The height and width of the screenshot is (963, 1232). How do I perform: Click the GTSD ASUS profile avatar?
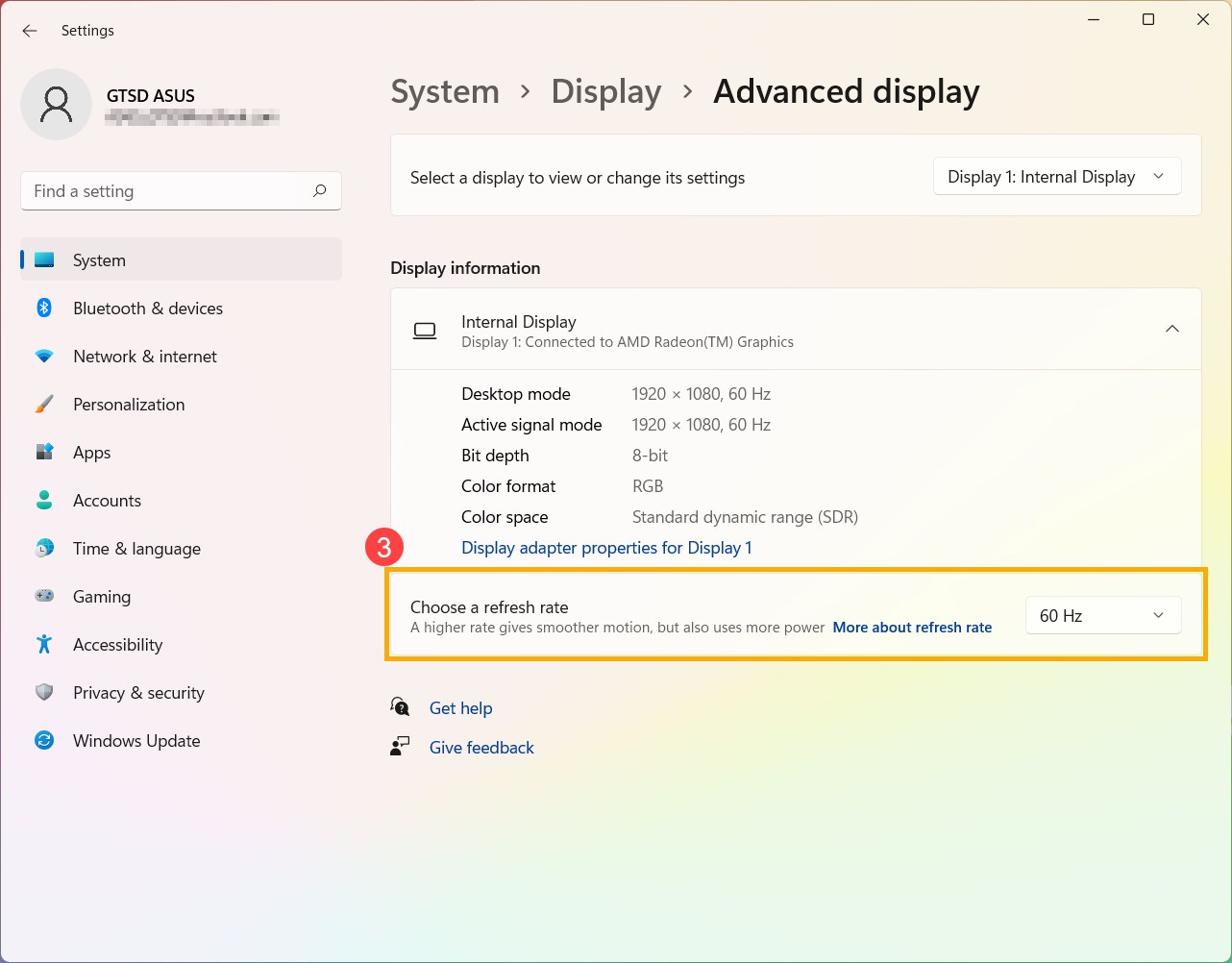pyautogui.click(x=56, y=104)
